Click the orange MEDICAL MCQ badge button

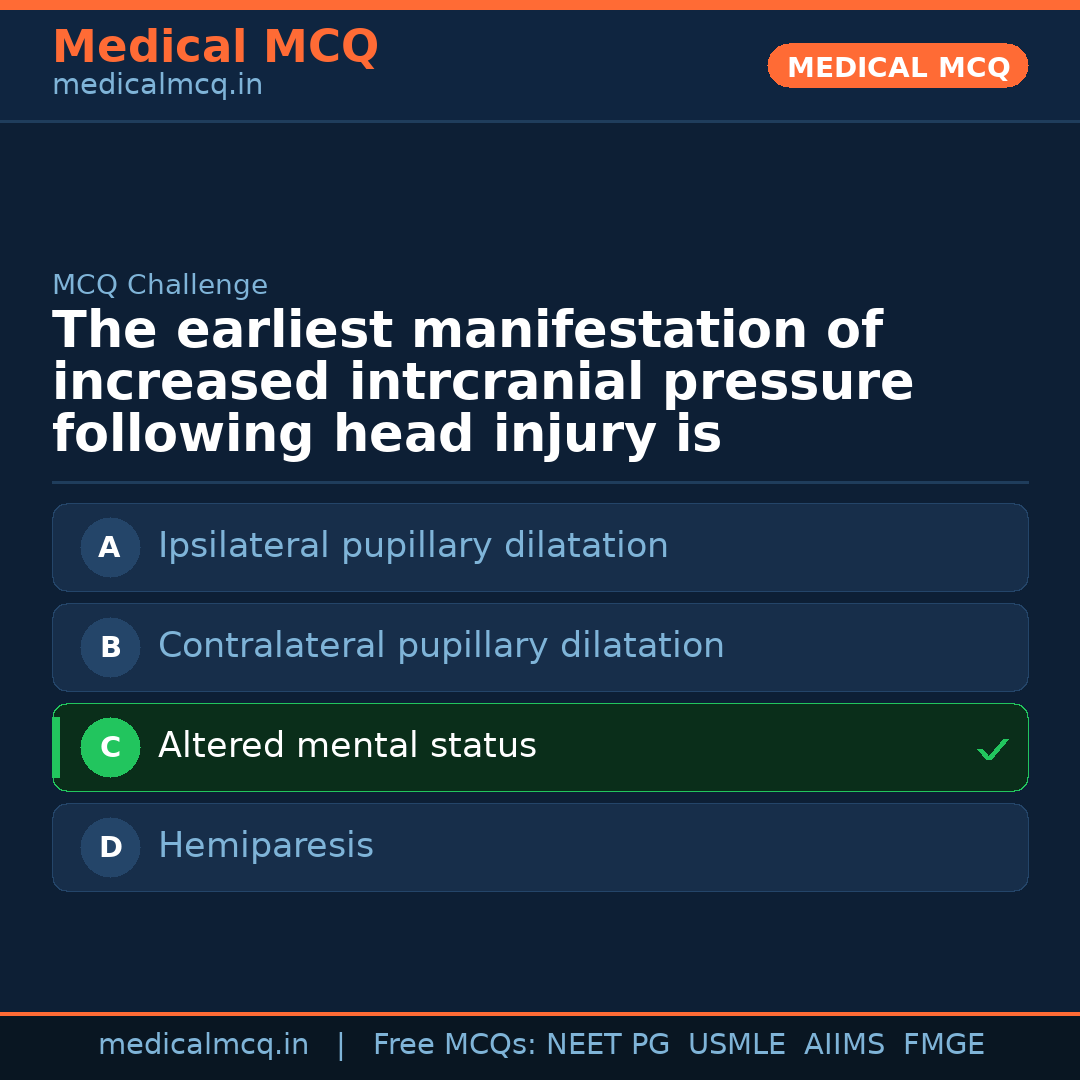click(897, 66)
